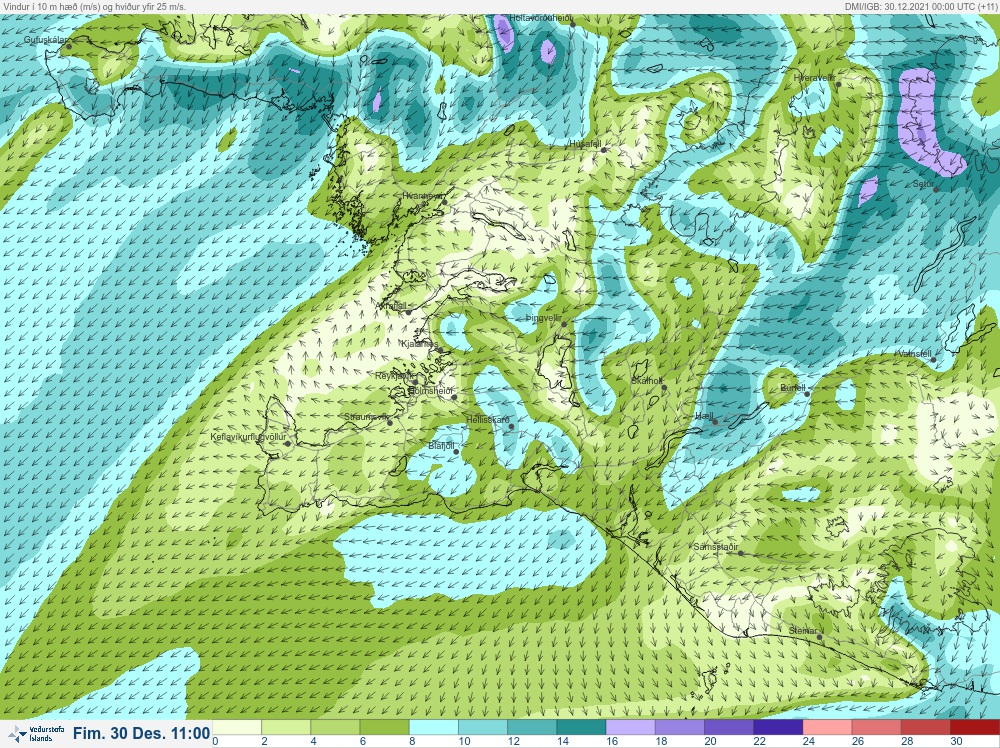Image resolution: width=1000 pixels, height=748 pixels.
Task: Pick the olive 6–8 m/s legend swatch
Action: click(x=384, y=728)
